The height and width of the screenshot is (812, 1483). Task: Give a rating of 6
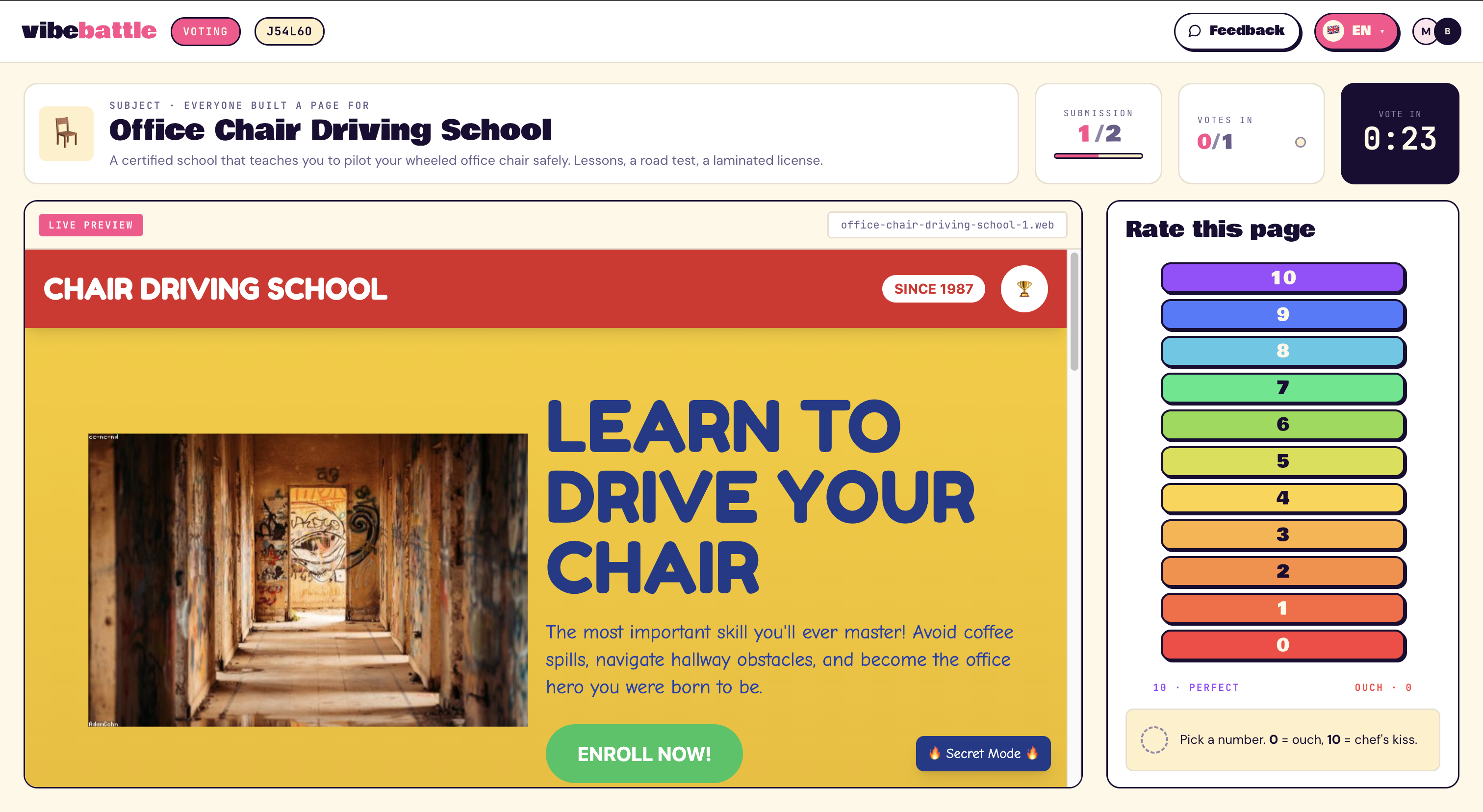pos(1282,425)
